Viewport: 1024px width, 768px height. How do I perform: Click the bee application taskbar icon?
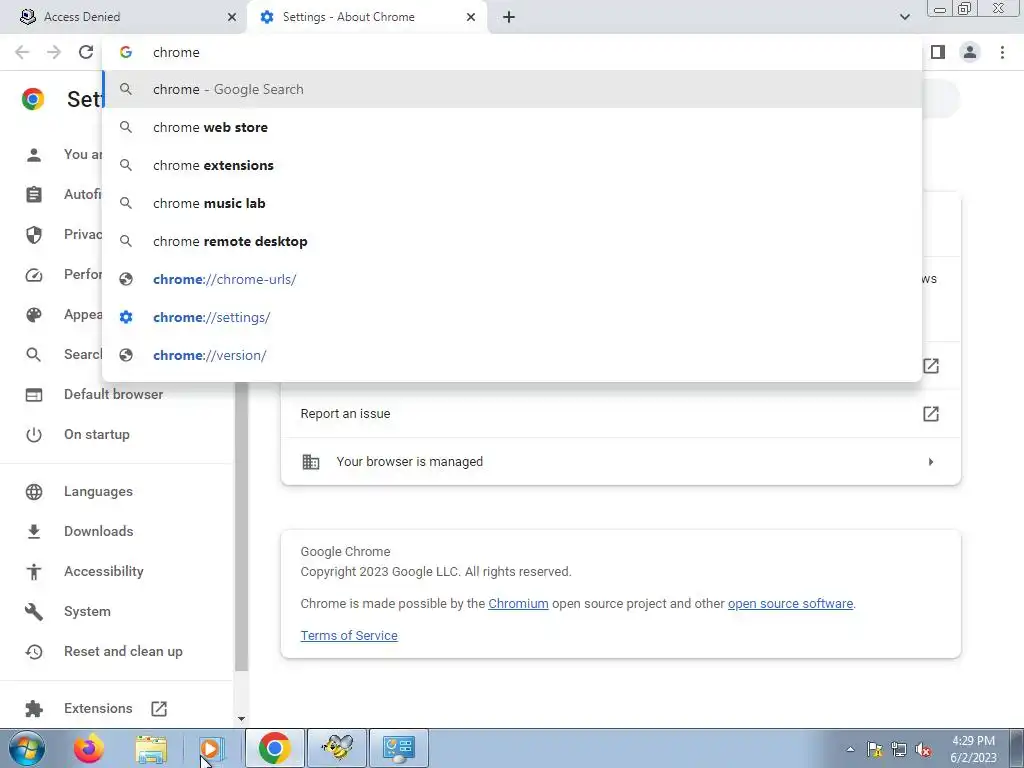pos(338,748)
